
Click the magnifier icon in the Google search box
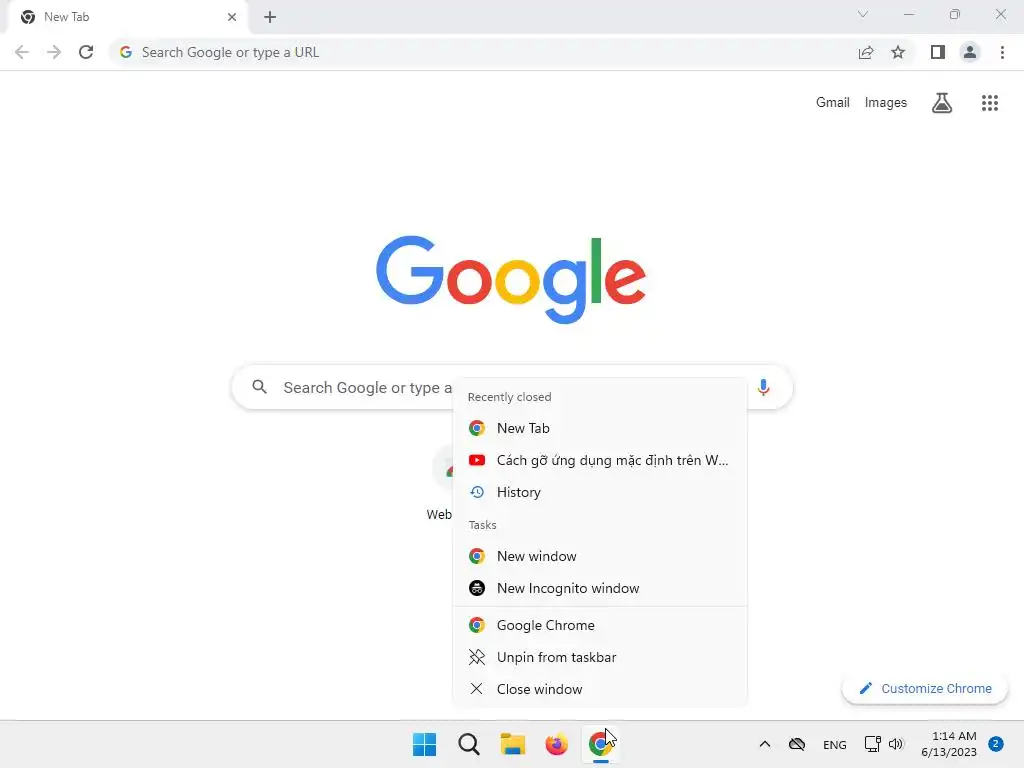259,387
